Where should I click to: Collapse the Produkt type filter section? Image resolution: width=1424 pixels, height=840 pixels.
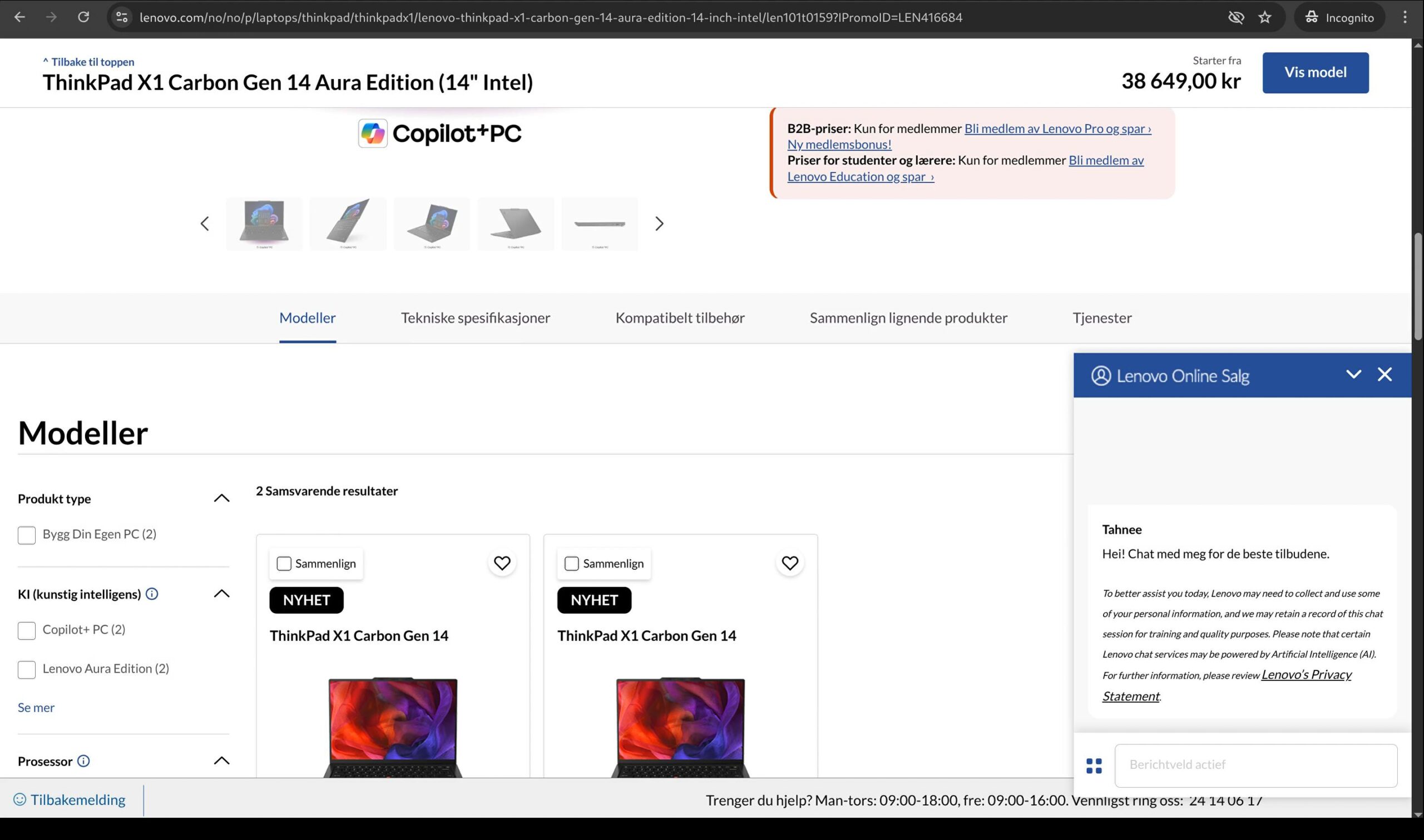221,498
